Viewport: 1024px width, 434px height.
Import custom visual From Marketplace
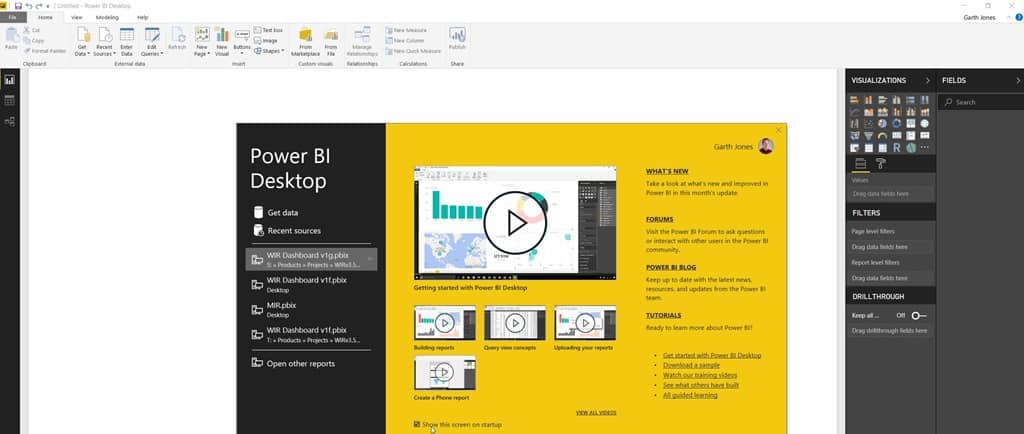[x=306, y=42]
